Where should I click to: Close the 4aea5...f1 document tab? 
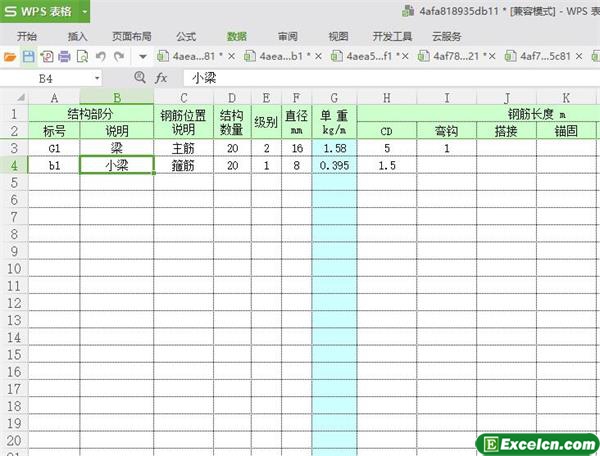pos(405,57)
